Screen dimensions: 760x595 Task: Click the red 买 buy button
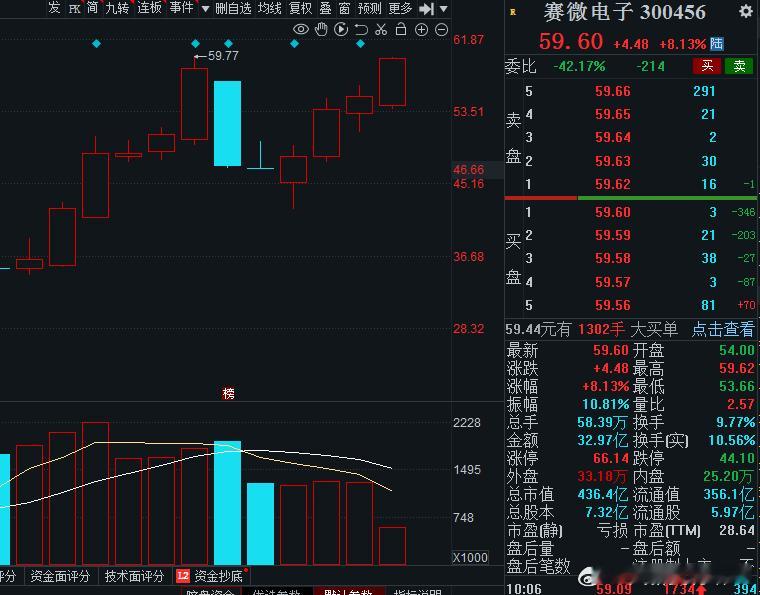[707, 66]
